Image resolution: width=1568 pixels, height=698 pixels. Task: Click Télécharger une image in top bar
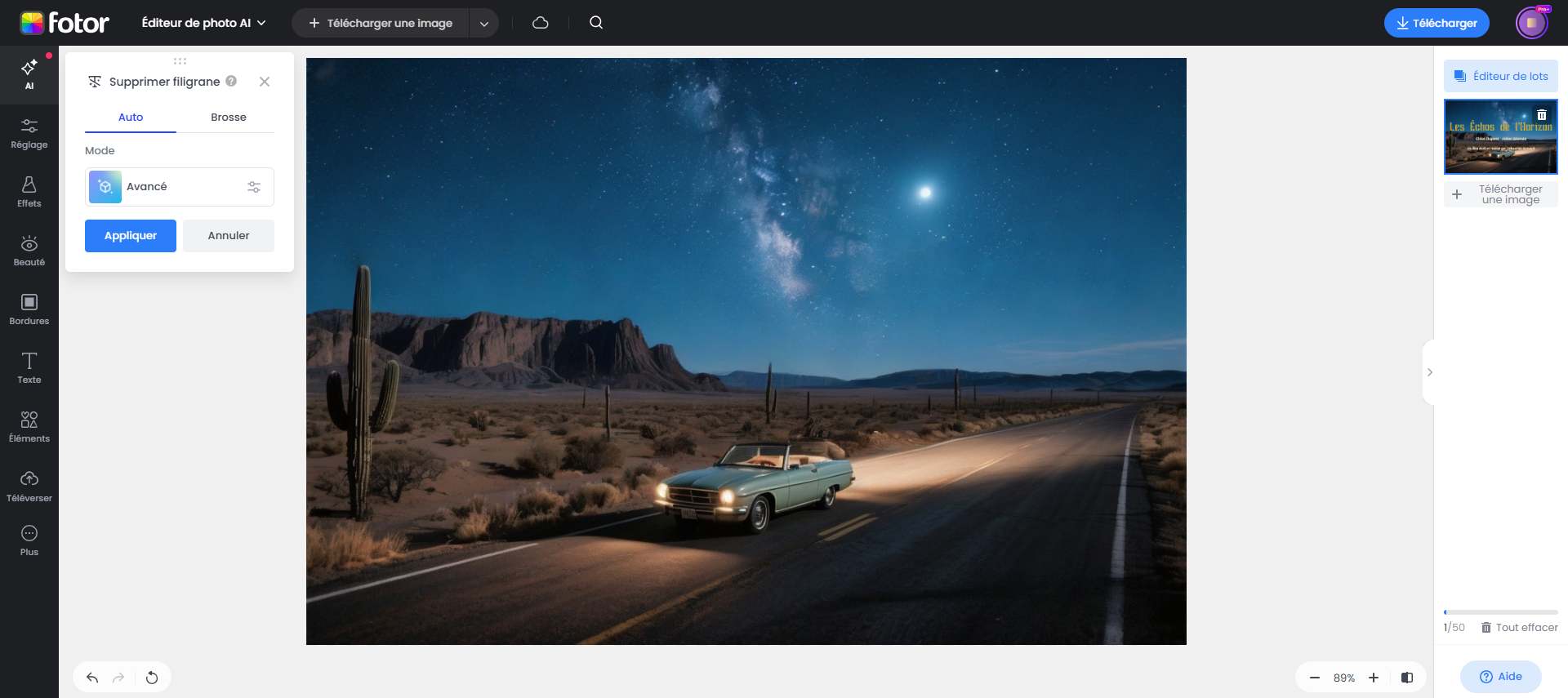point(381,23)
